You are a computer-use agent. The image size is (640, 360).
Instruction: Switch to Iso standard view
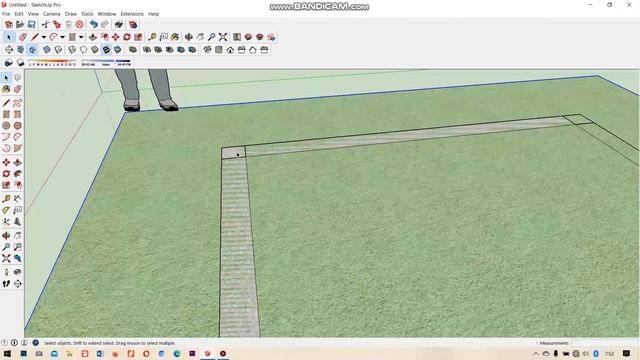(x=207, y=50)
